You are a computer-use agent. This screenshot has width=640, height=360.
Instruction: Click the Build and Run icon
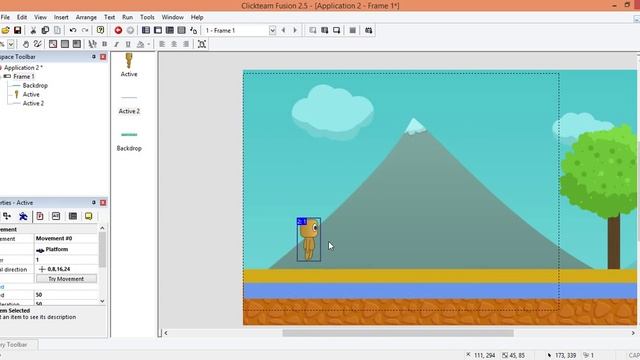369,30
